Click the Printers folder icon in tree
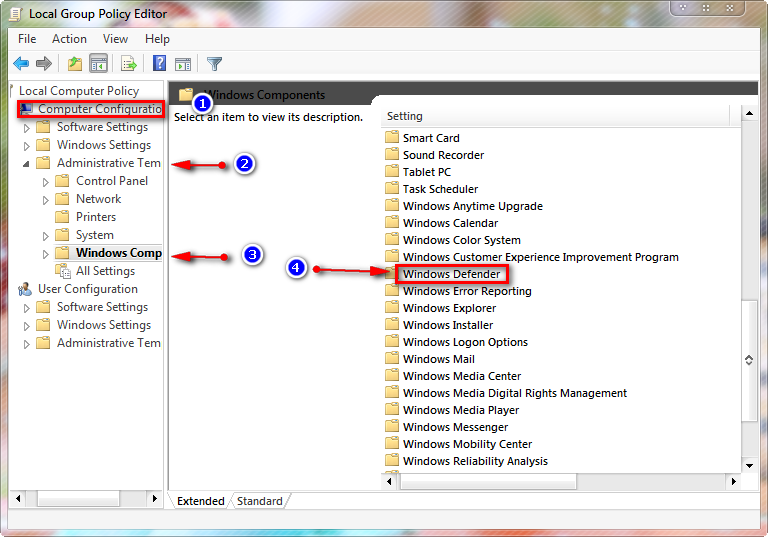This screenshot has width=768, height=537. pyautogui.click(x=62, y=217)
